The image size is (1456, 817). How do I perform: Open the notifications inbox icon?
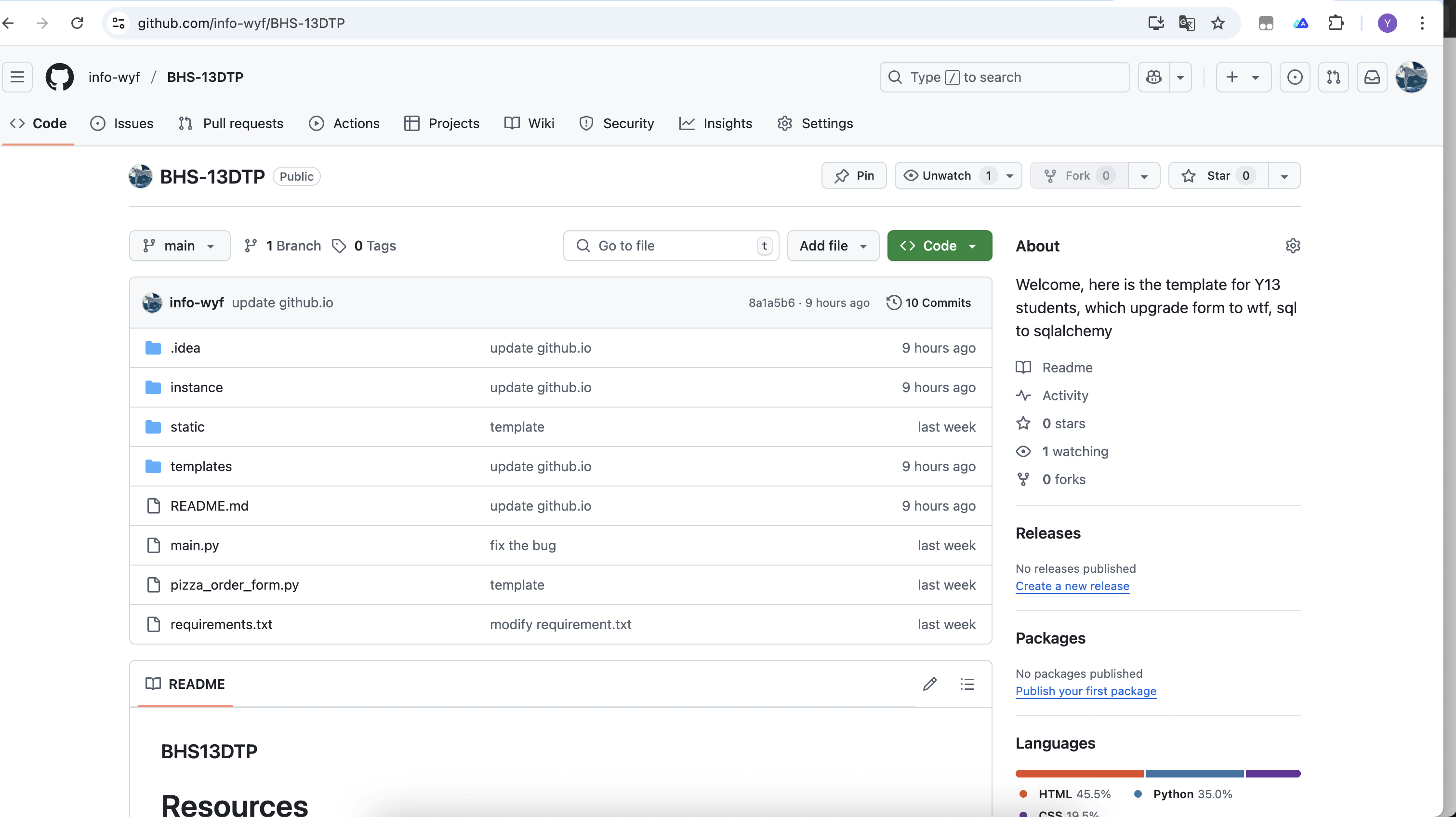click(1372, 77)
